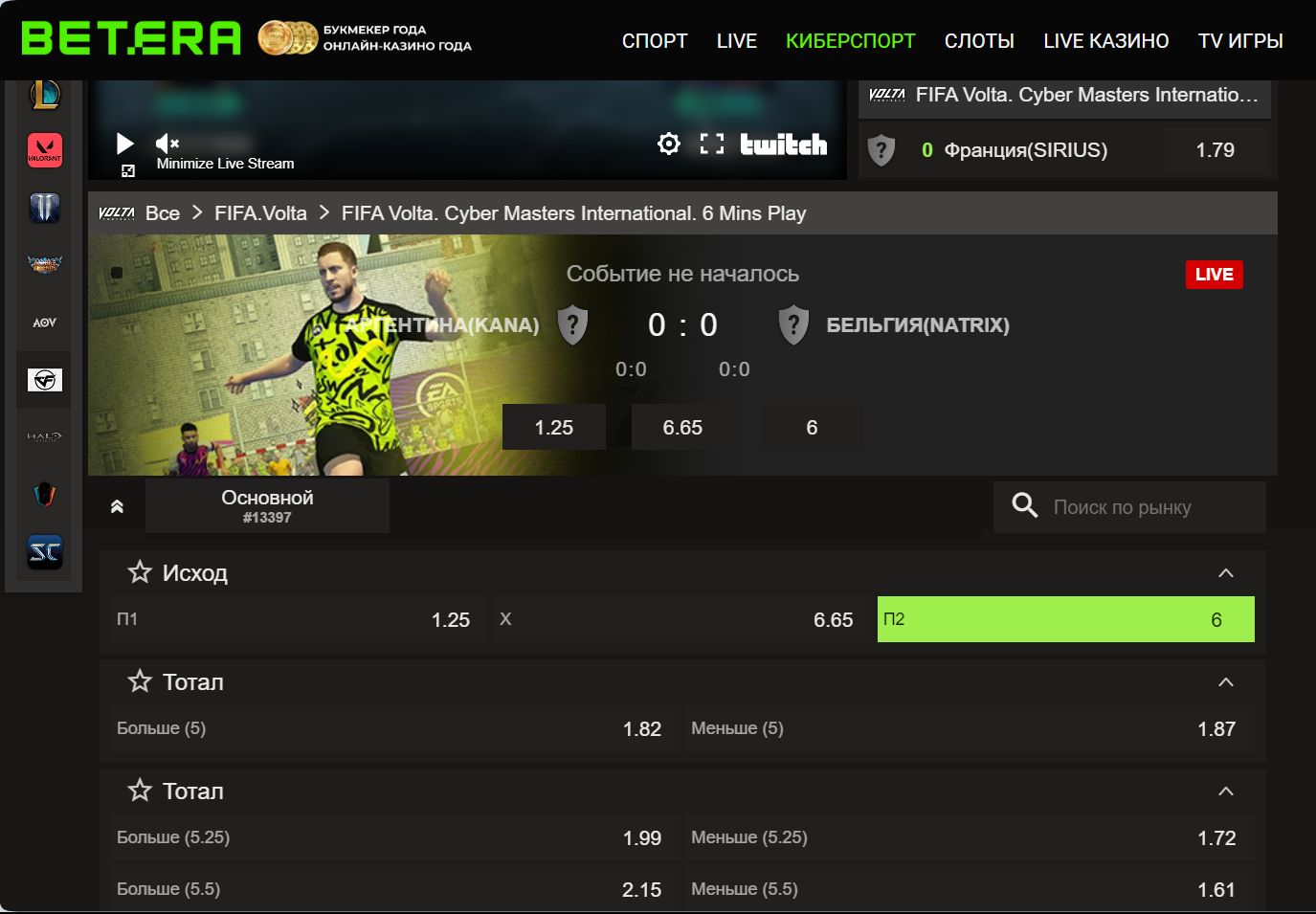Click the Argentina (KANA) team shield
The height and width of the screenshot is (914, 1316).
tap(572, 325)
